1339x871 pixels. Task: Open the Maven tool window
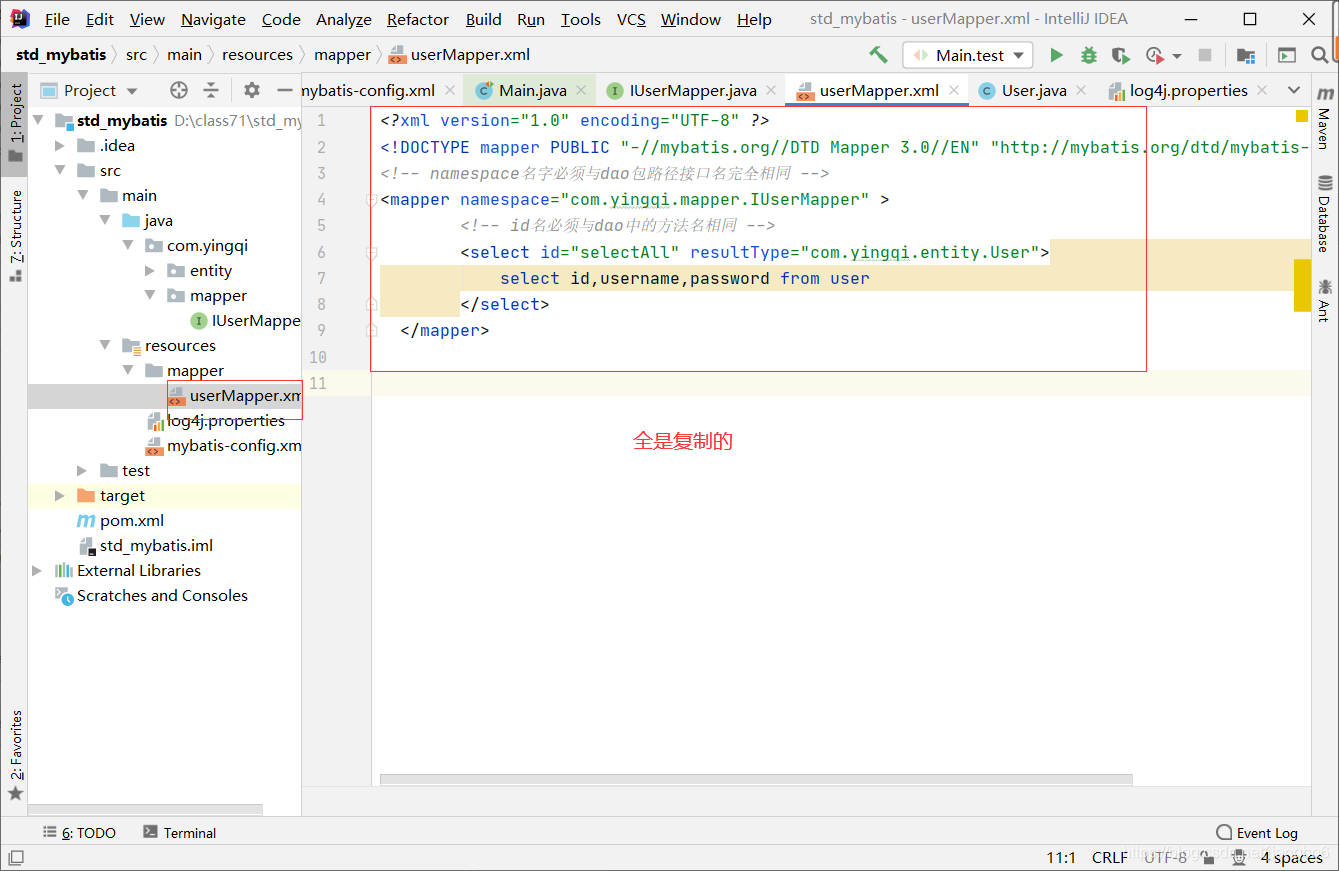pos(1324,121)
